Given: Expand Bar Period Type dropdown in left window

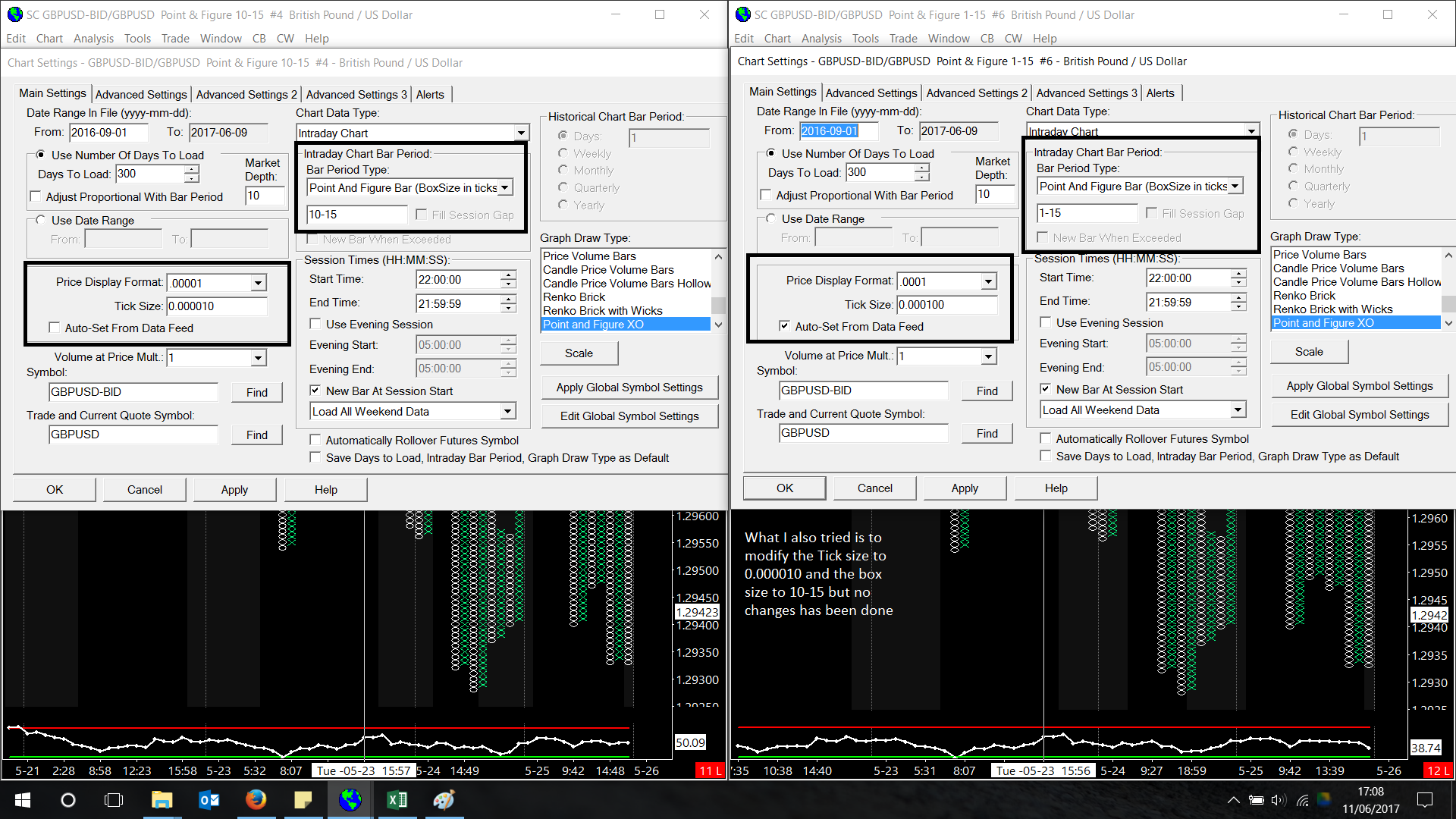Looking at the screenshot, I should tap(506, 187).
